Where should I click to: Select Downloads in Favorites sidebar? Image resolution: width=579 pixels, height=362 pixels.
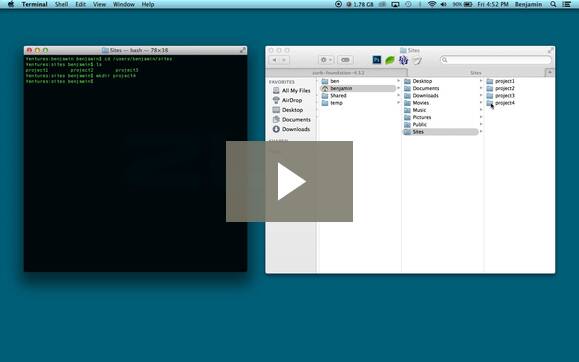(291, 129)
